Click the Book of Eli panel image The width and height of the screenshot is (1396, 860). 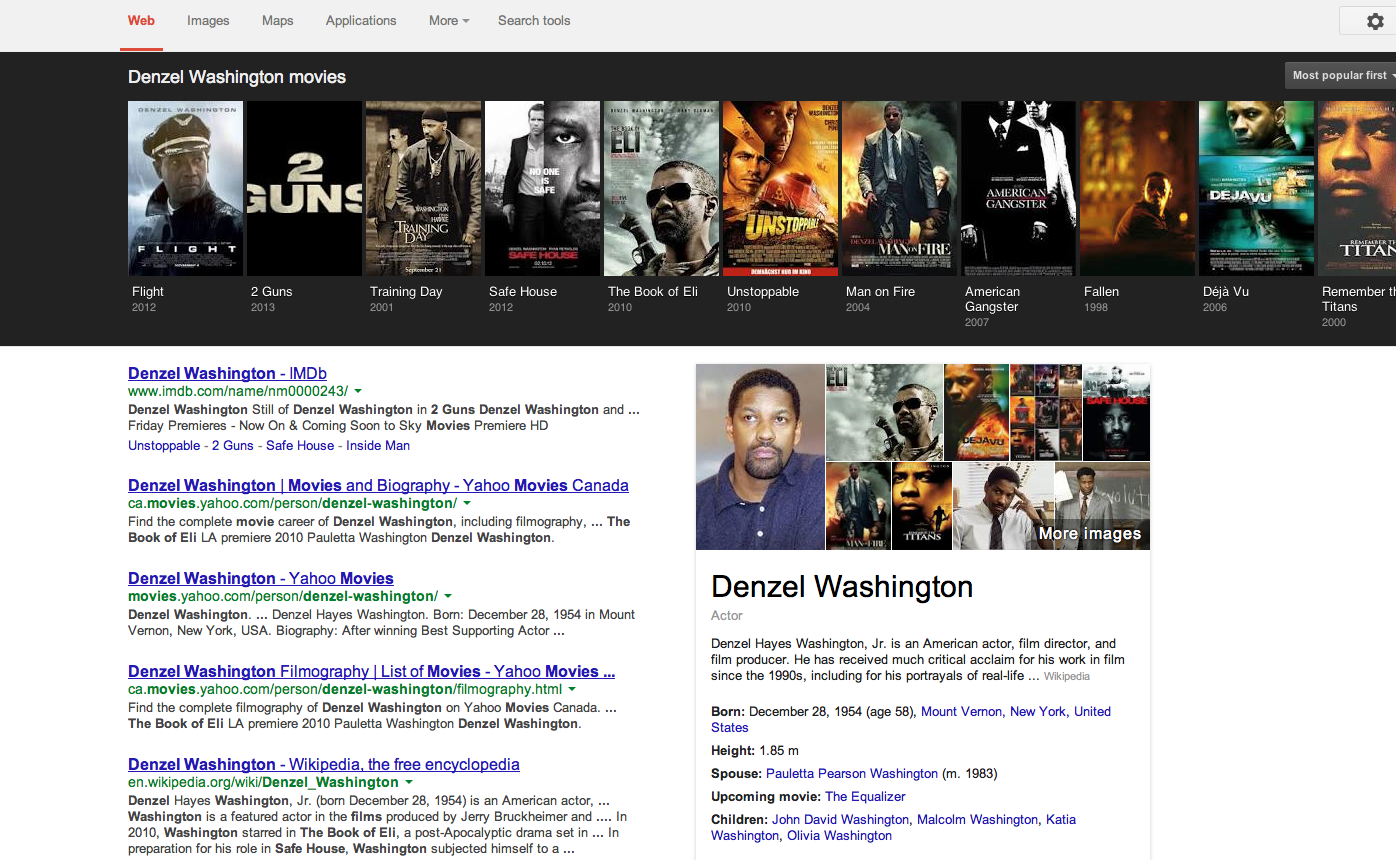884,412
